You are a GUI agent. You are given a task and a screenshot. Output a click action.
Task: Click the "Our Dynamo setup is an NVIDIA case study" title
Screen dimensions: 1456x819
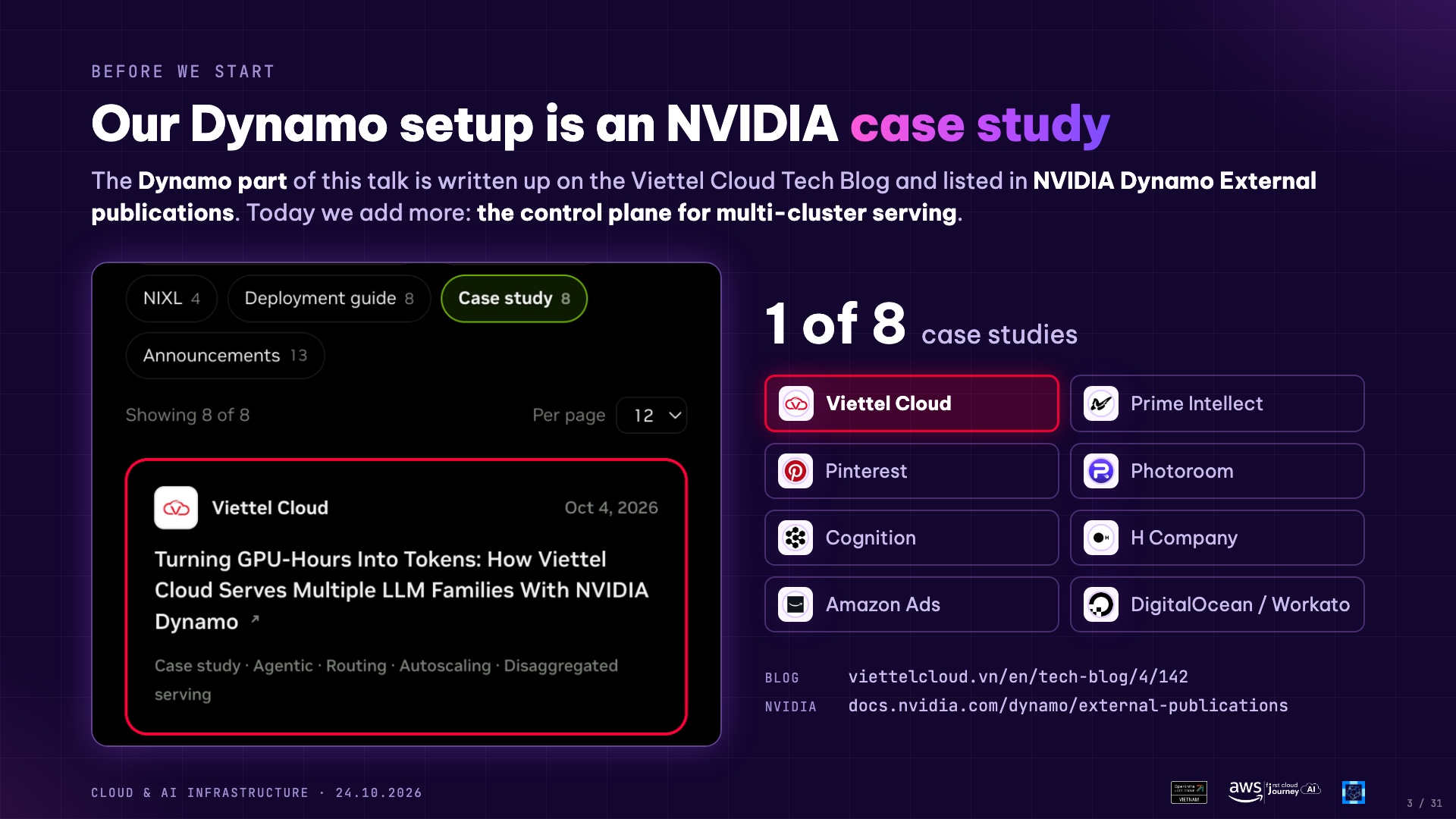pos(601,124)
